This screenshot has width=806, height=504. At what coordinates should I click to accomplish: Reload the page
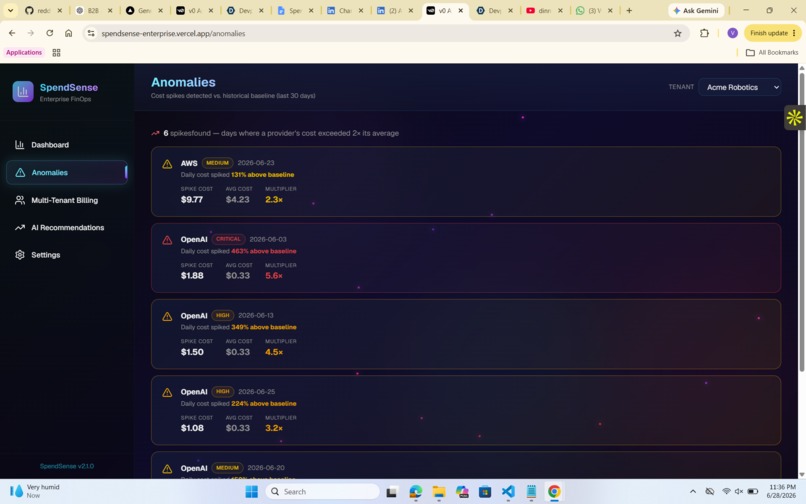coord(49,33)
